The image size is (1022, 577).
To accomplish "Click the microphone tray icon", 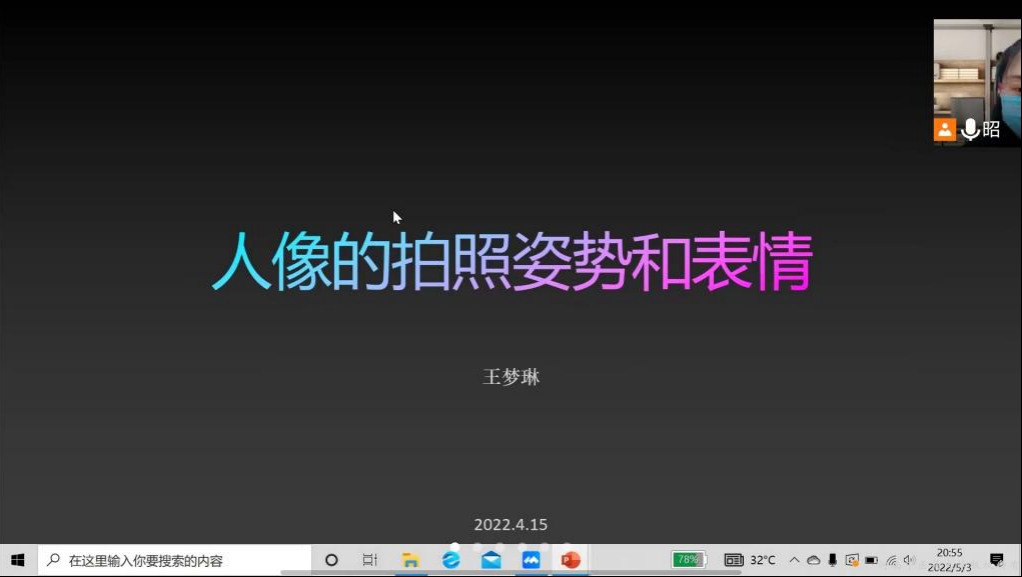I will click(832, 560).
